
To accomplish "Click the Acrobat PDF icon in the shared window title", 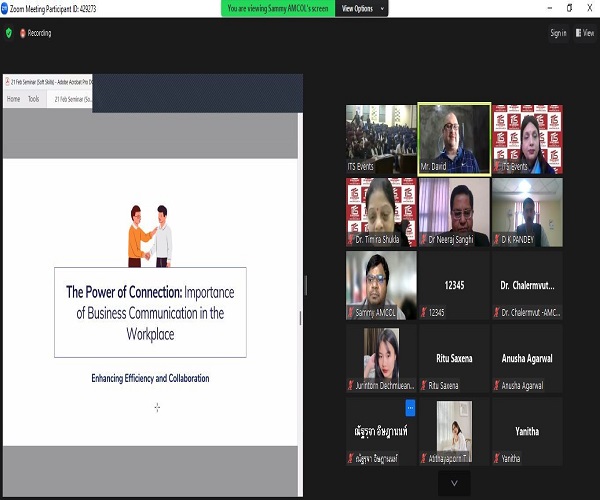I will tap(7, 81).
